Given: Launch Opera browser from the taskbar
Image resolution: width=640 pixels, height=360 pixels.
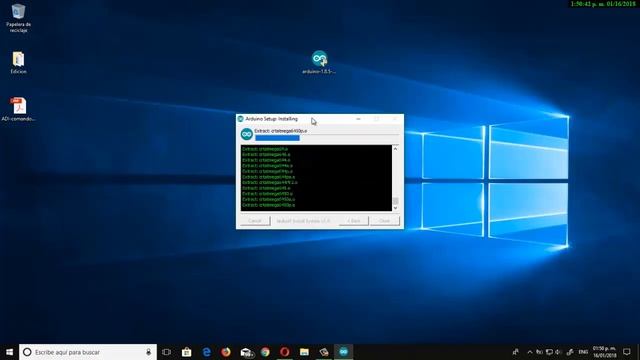Looking at the screenshot, I should click(x=285, y=352).
